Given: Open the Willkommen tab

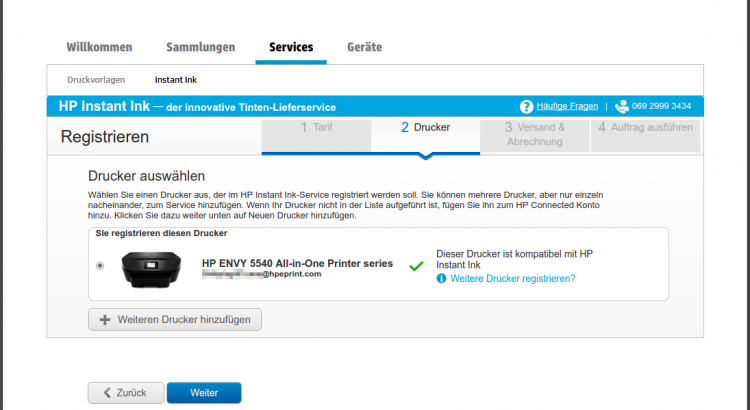Looking at the screenshot, I should pos(99,47).
